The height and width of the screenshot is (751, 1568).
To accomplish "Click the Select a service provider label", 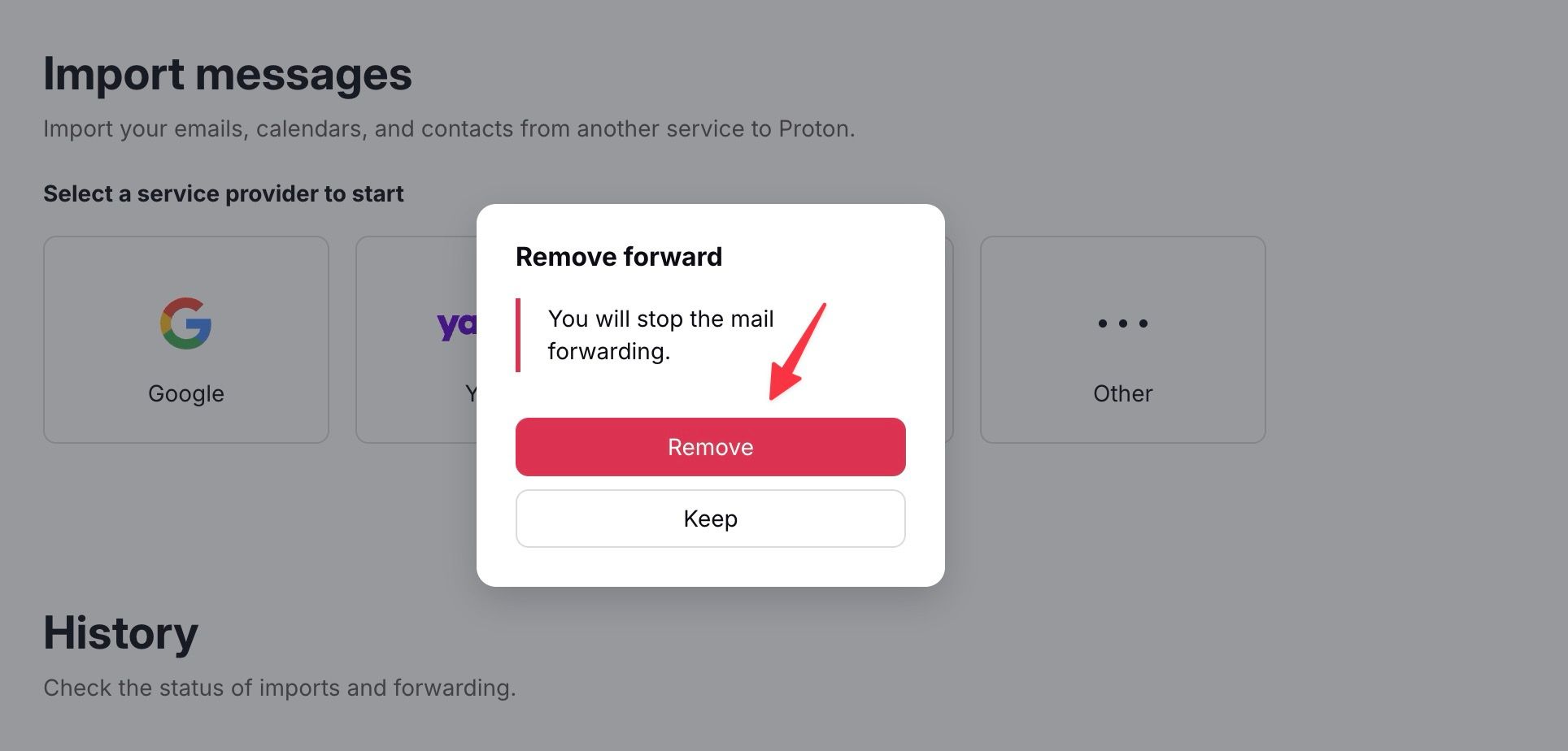I will point(224,193).
